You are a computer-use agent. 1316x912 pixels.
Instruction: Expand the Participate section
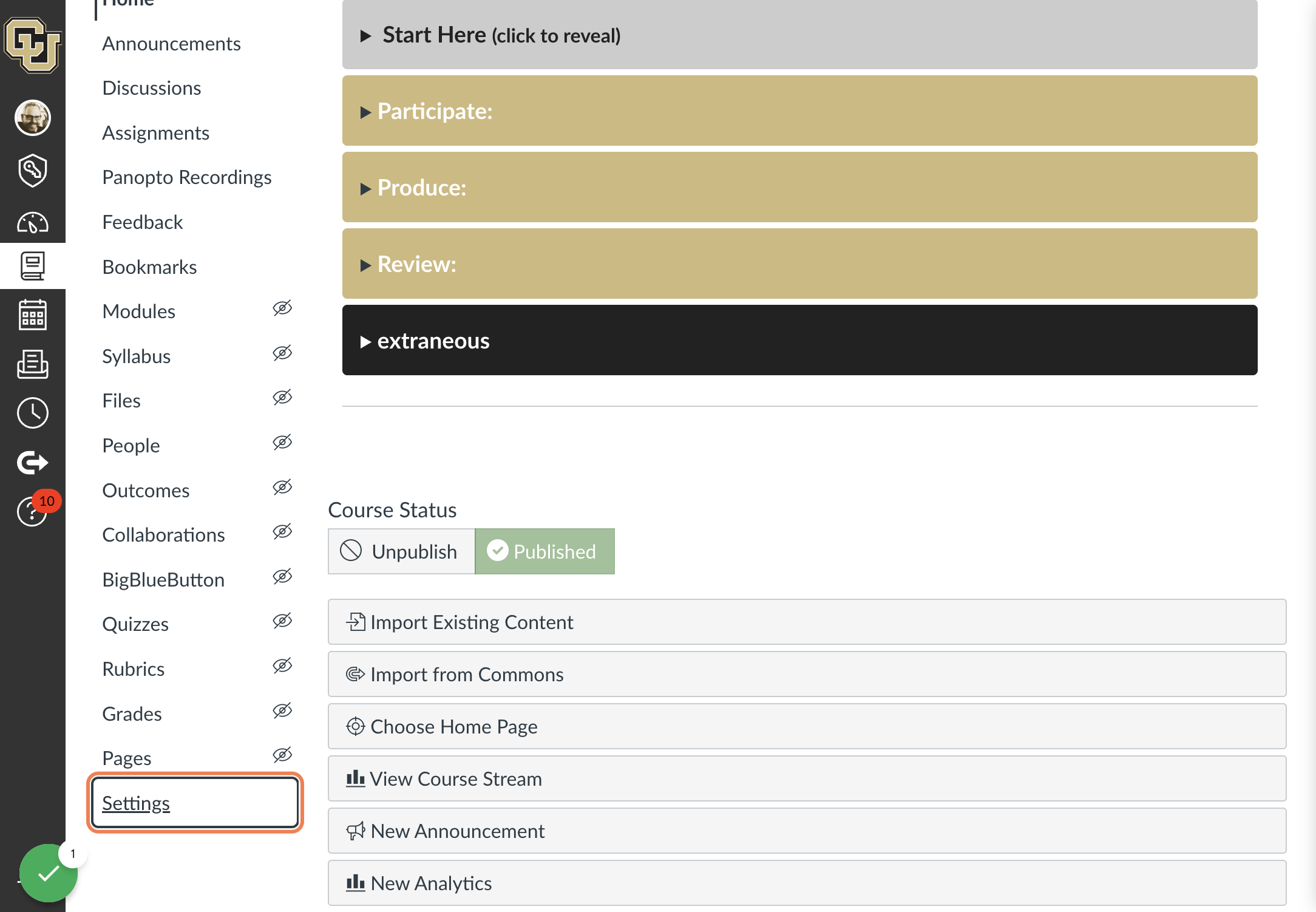[x=799, y=111]
